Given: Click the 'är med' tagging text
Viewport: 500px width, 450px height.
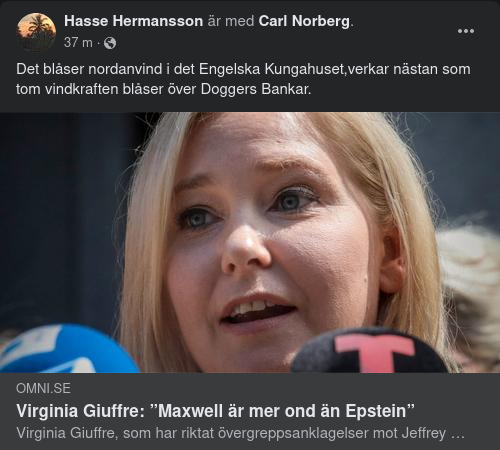Looking at the screenshot, I should click(x=231, y=21).
